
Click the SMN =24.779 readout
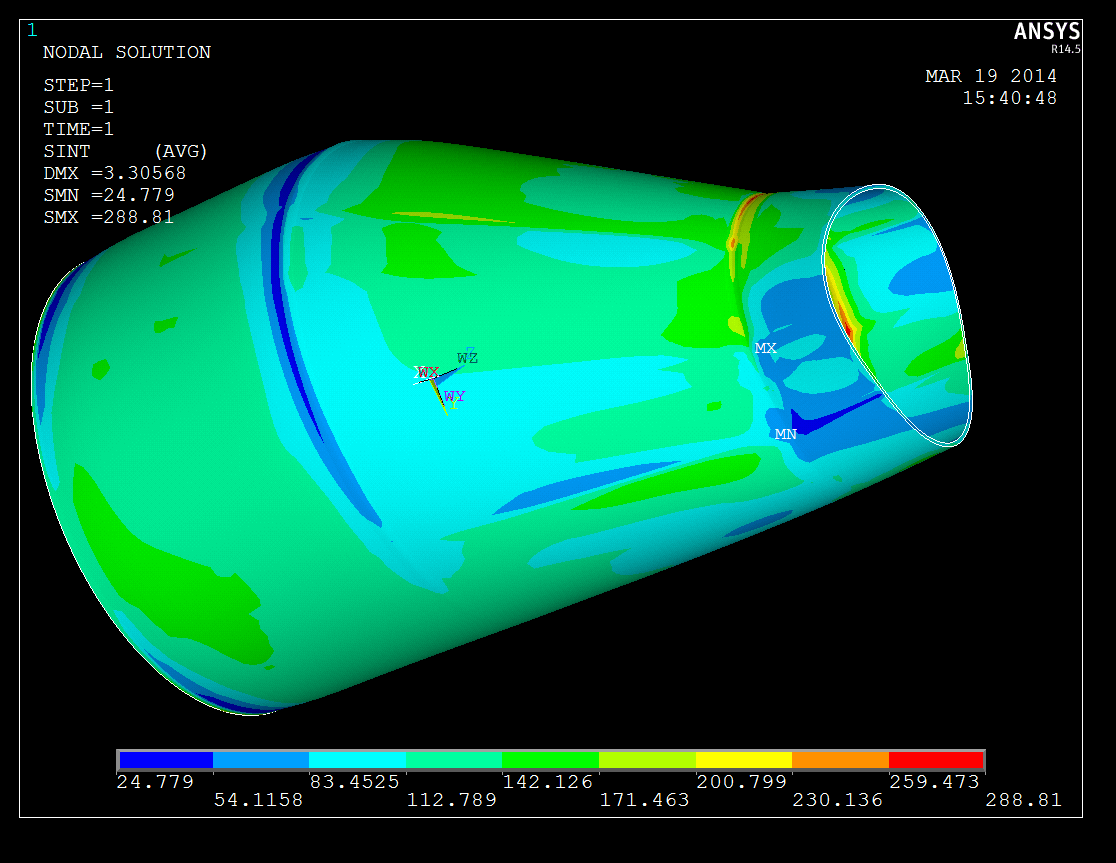[108, 195]
